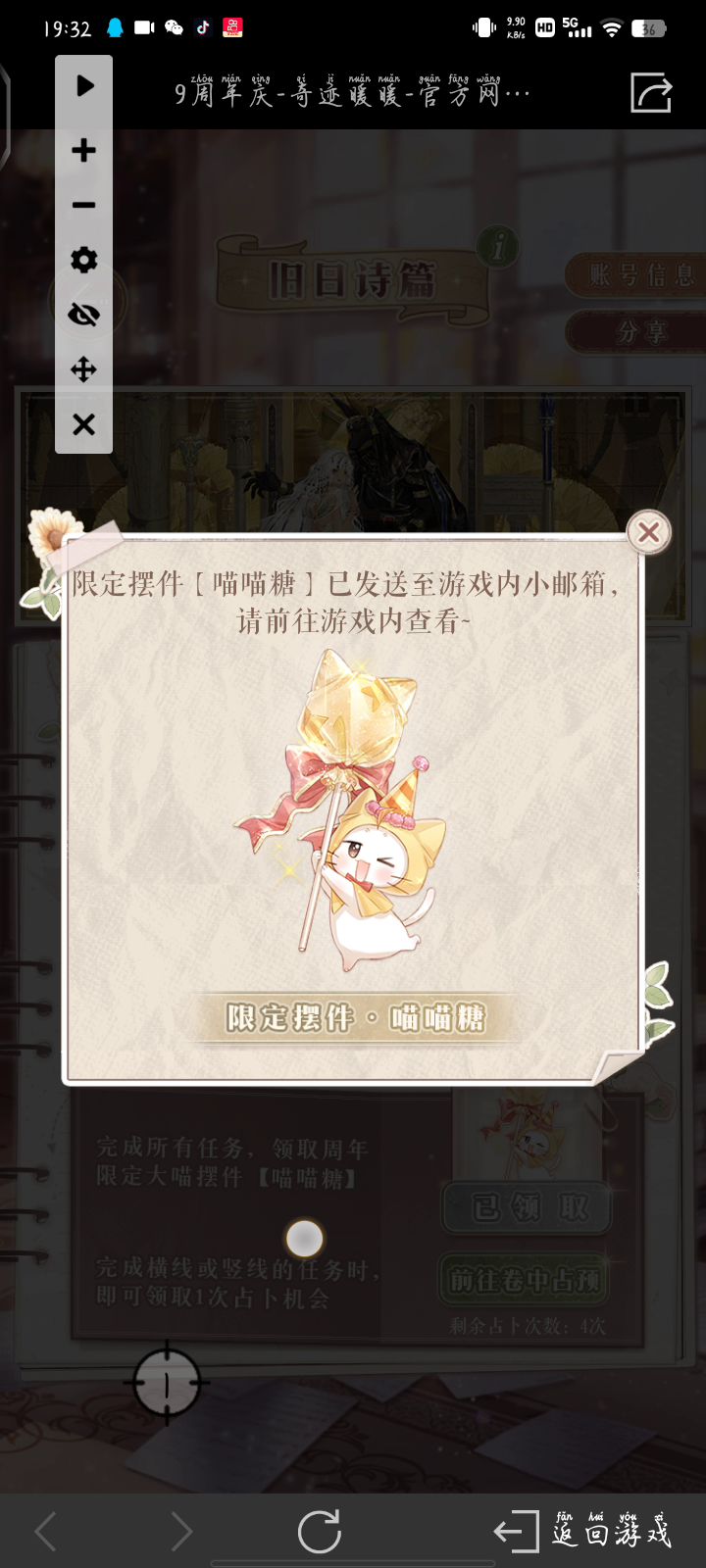
Task: Open the gear settings in floating toolbar
Action: (x=84, y=260)
